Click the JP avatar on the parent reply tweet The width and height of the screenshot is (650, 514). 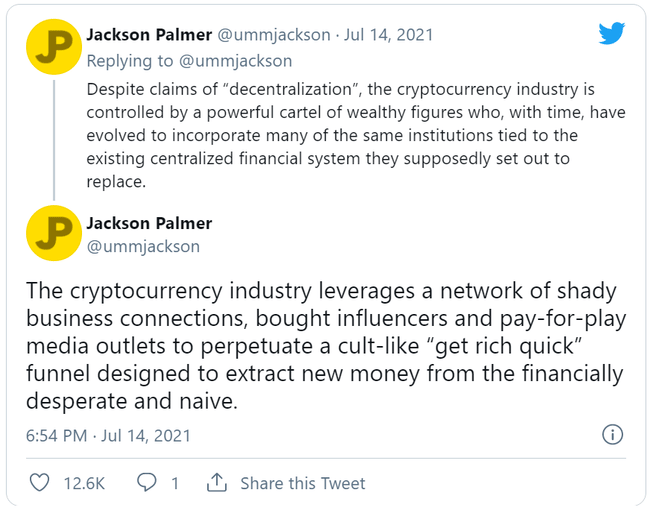coord(52,52)
